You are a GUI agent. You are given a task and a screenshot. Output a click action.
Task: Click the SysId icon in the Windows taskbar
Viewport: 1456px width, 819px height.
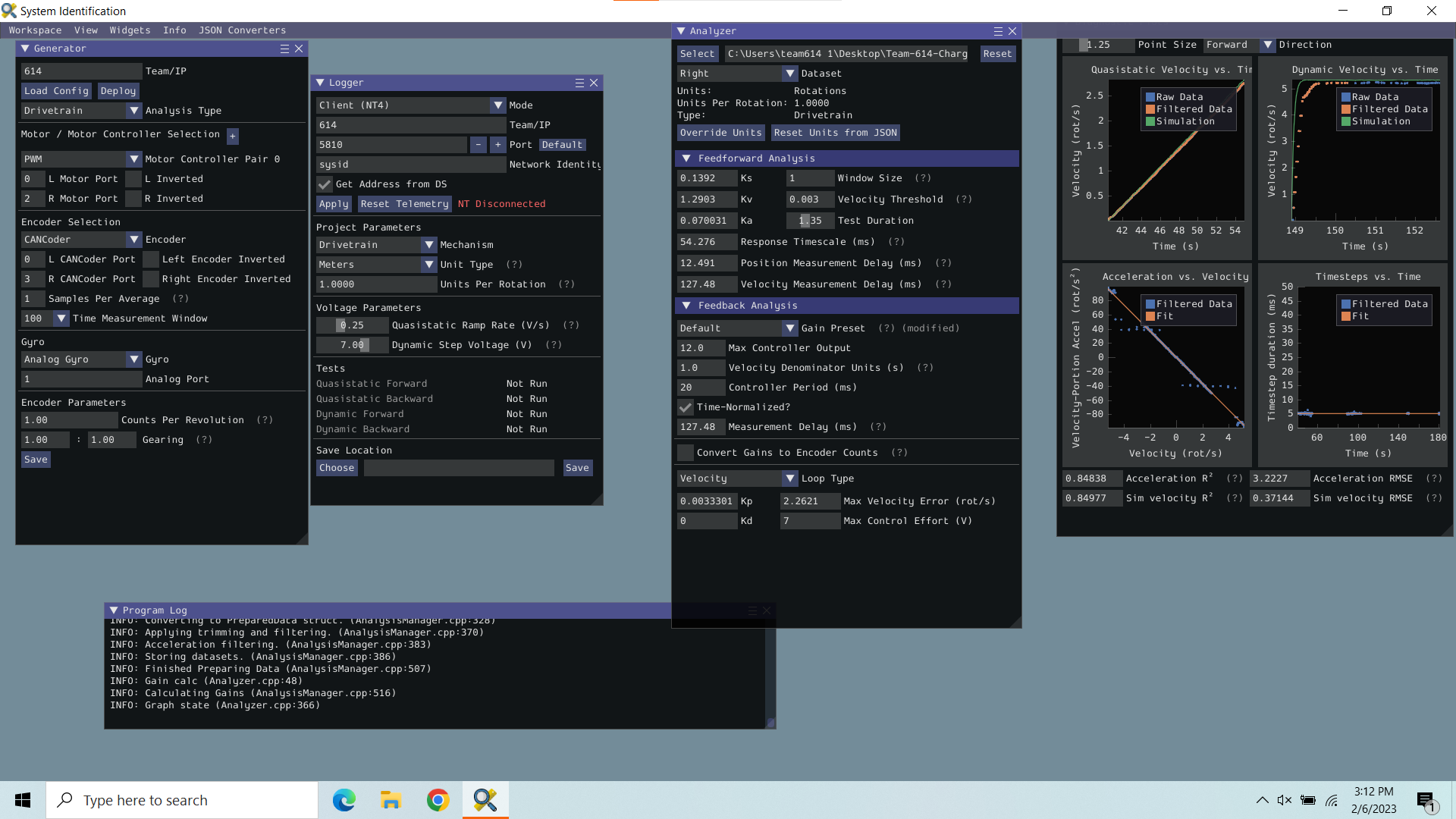click(485, 799)
